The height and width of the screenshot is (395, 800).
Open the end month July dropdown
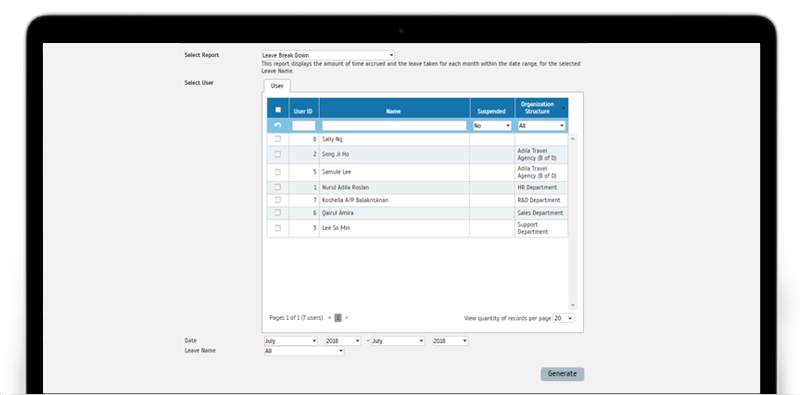[398, 341]
